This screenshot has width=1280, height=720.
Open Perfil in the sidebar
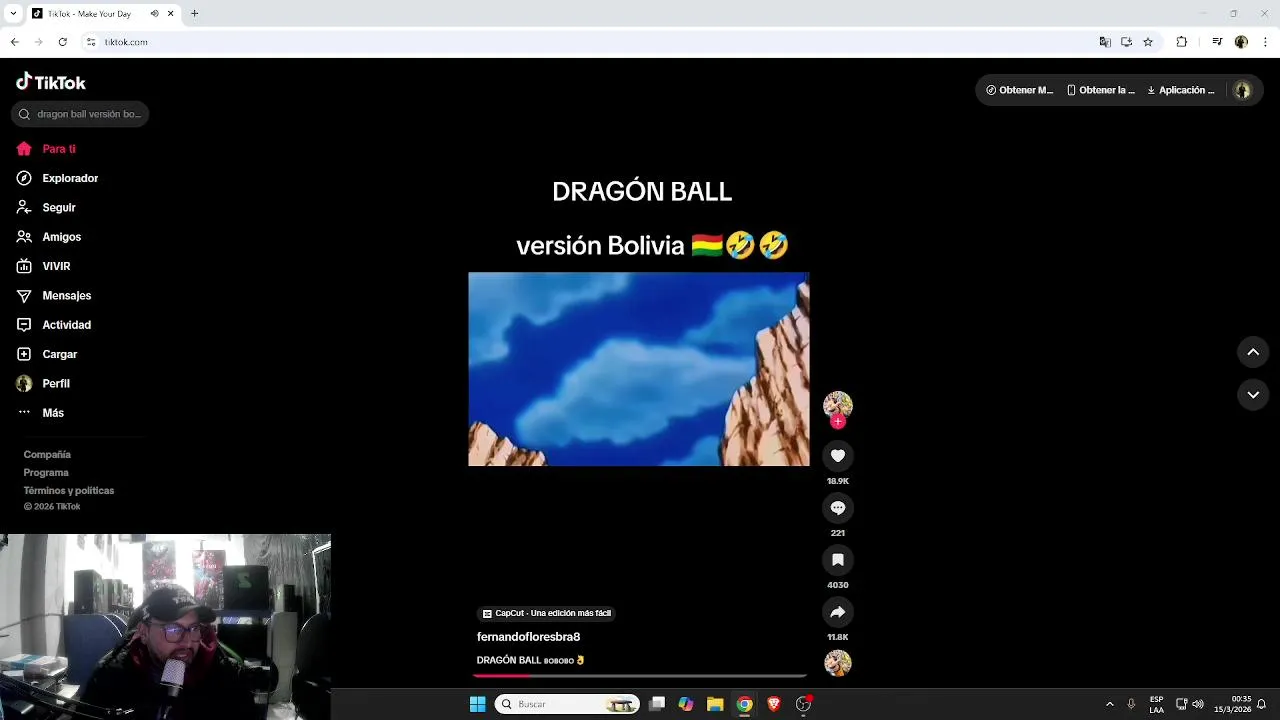pyautogui.click(x=43, y=384)
